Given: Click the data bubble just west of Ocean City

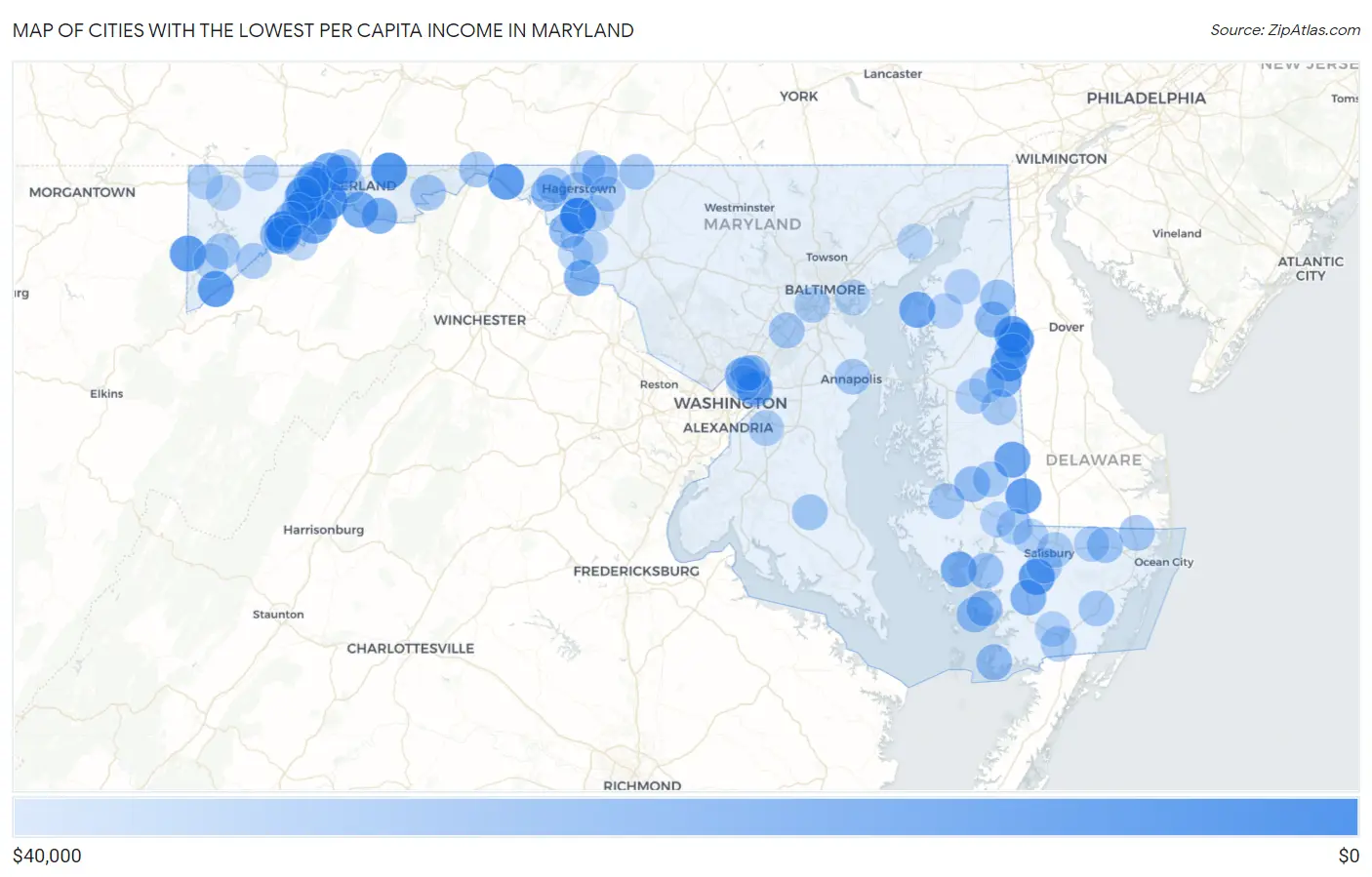Looking at the screenshot, I should pos(1137,534).
